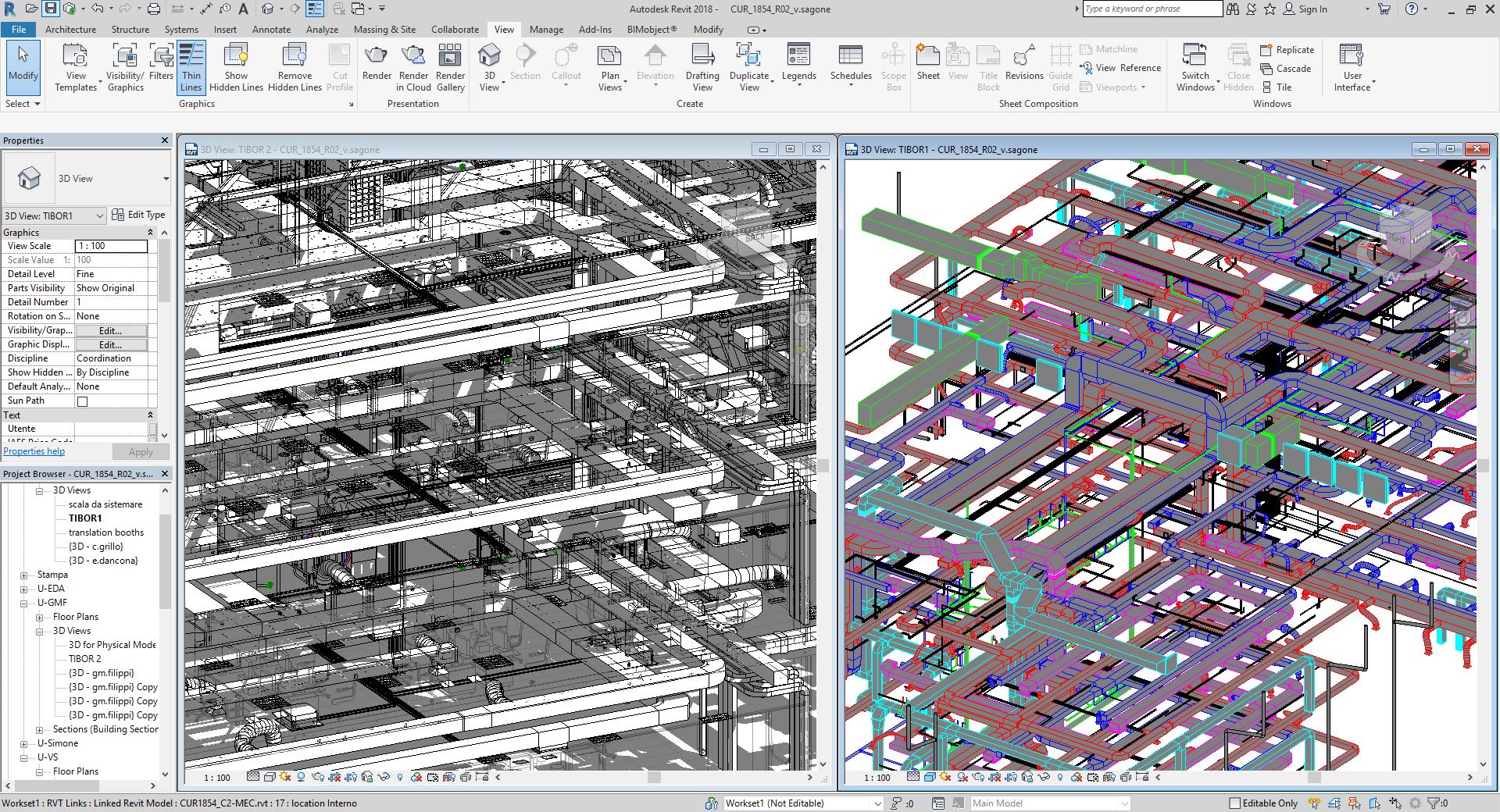The width and height of the screenshot is (1500, 812).
Task: Cascade the open windows
Action: pyautogui.click(x=1286, y=69)
